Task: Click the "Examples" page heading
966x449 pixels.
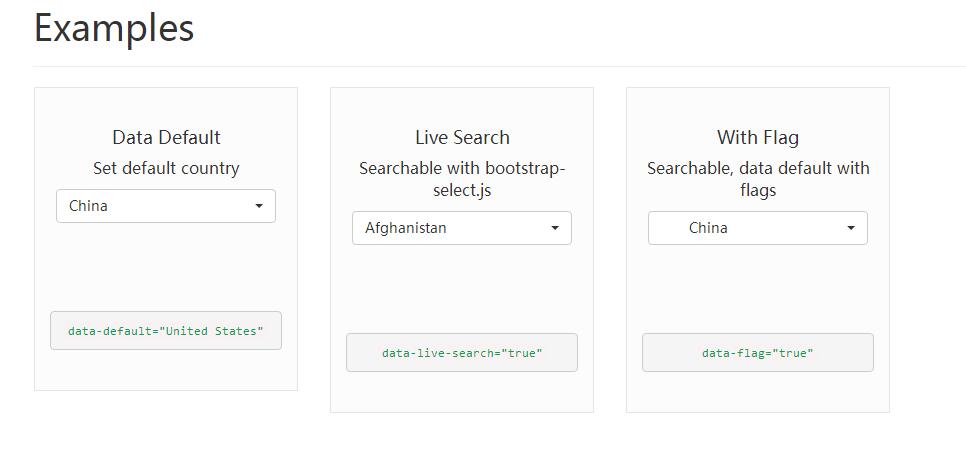Action: pyautogui.click(x=114, y=28)
